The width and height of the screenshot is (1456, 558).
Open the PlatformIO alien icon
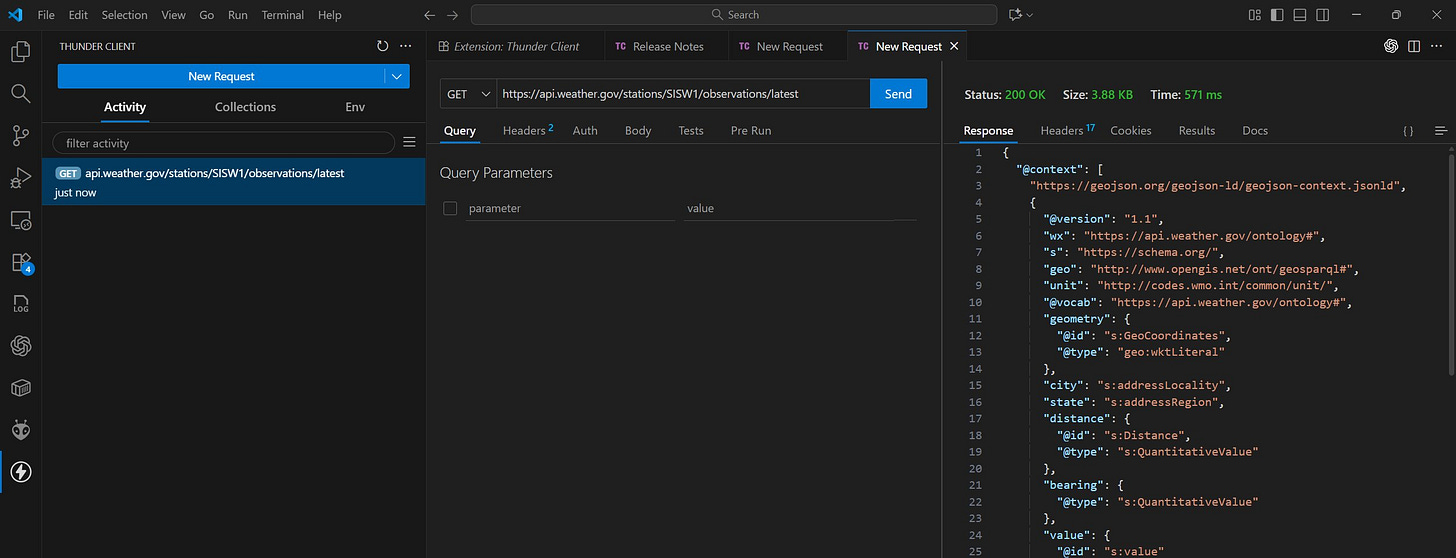click(20, 430)
